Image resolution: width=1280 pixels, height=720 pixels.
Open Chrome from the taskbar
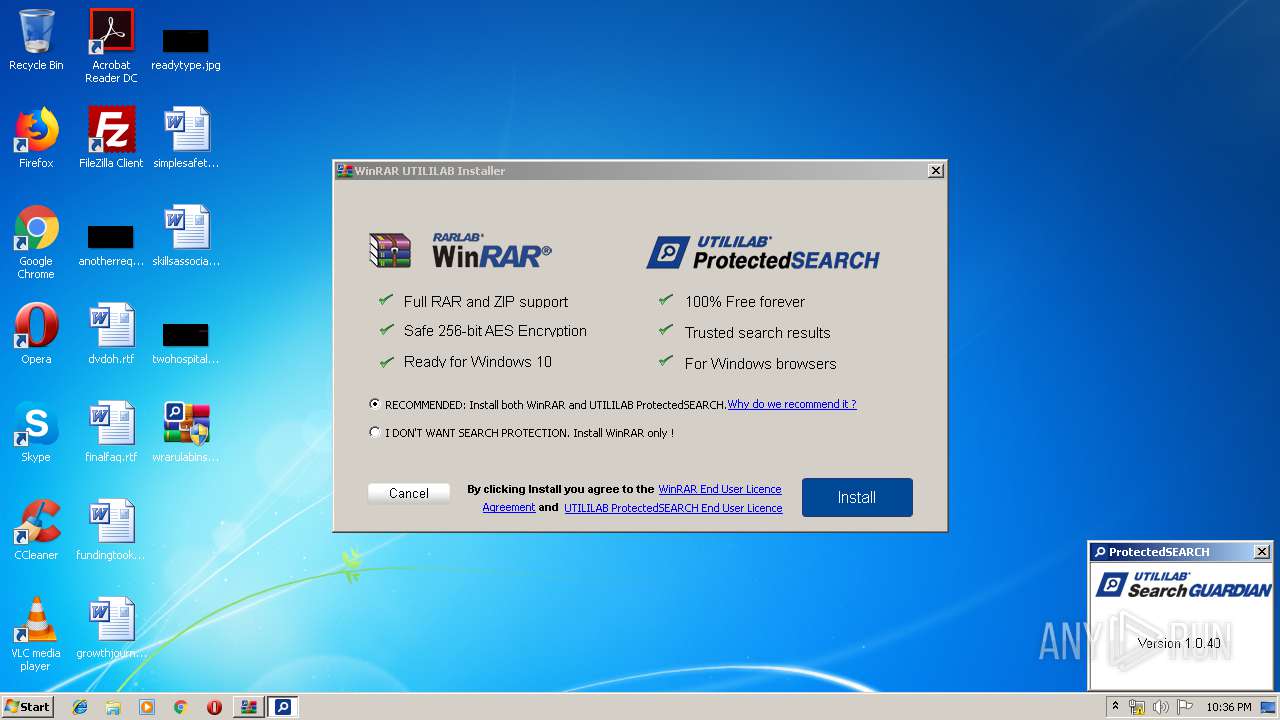[x=180, y=707]
